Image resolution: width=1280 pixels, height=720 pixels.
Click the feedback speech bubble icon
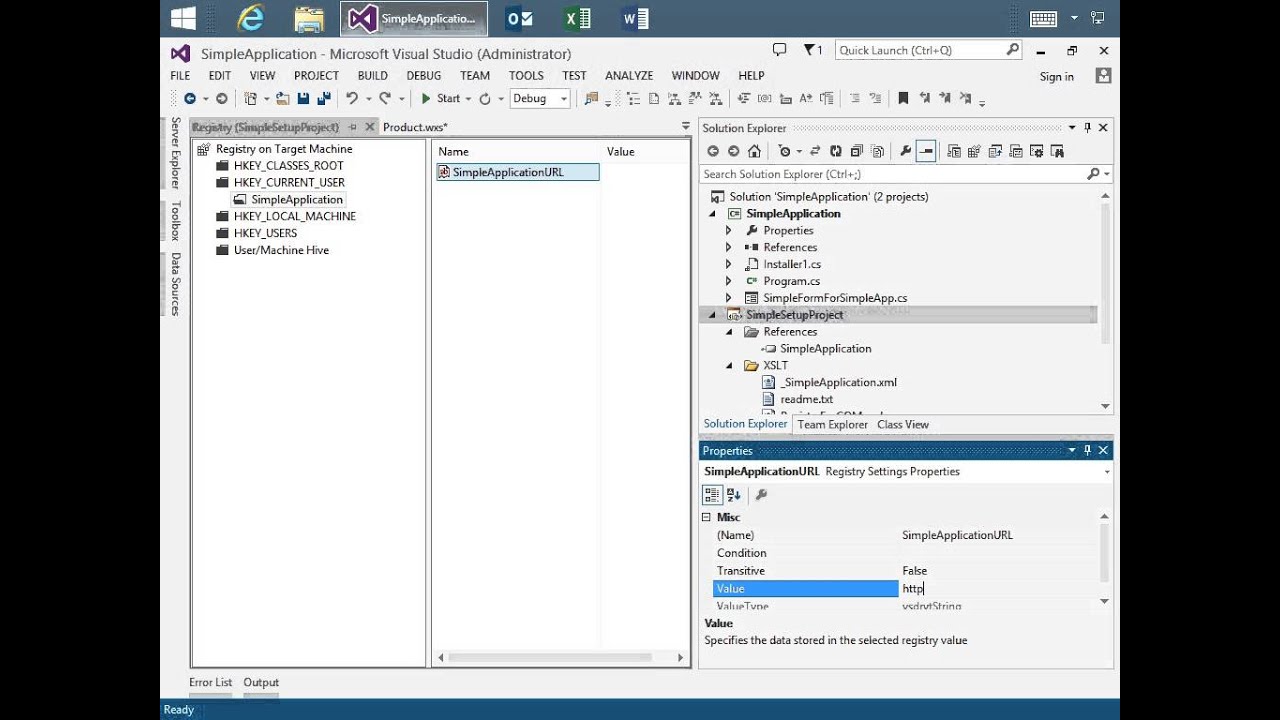780,49
